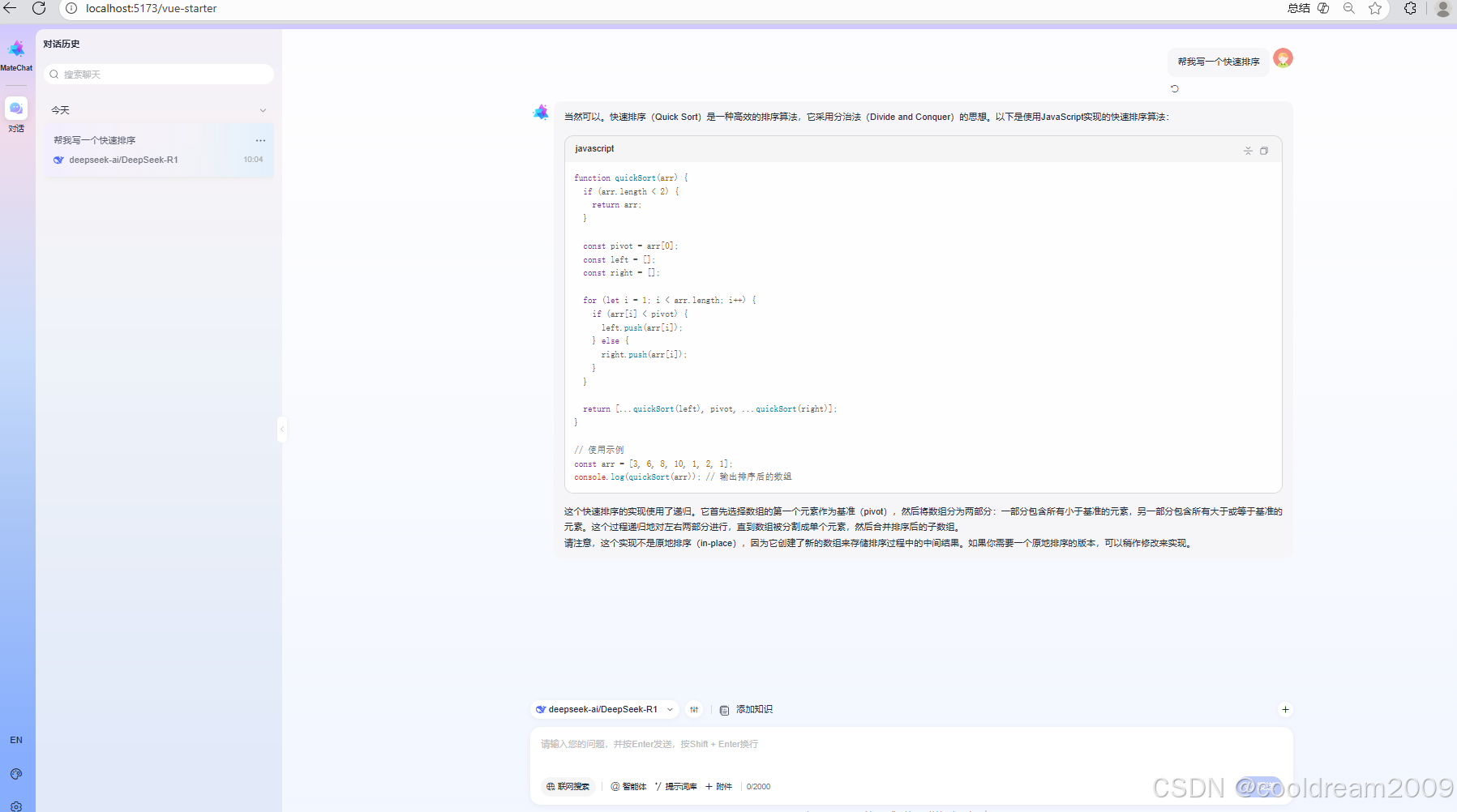Viewport: 1457px width, 812px height.
Task: Open the browser extensions puzzle icon
Action: 1411,8
